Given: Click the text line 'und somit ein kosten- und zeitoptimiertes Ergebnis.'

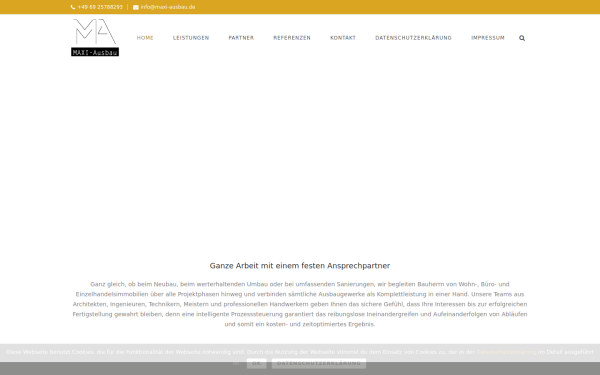Looking at the screenshot, I should [x=300, y=324].
